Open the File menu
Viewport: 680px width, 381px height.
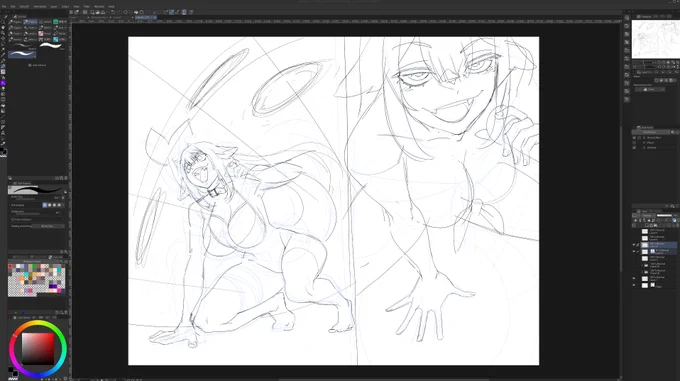(x=4, y=7)
